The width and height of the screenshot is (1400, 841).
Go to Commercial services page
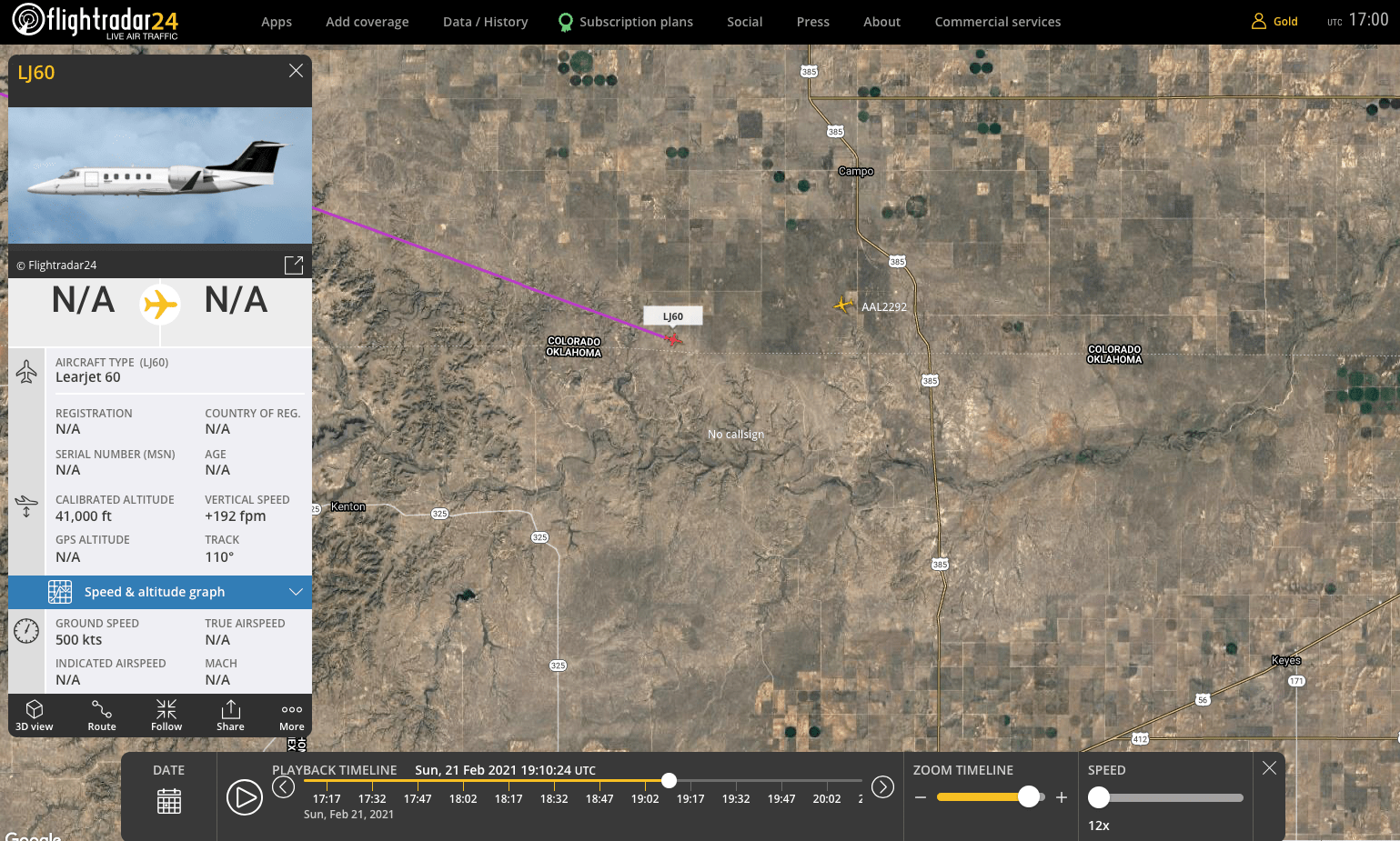click(x=997, y=22)
